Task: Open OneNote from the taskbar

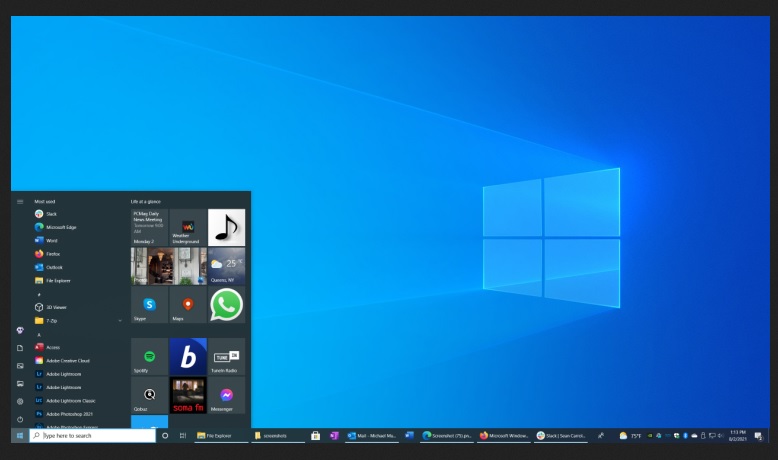Action: [334, 436]
